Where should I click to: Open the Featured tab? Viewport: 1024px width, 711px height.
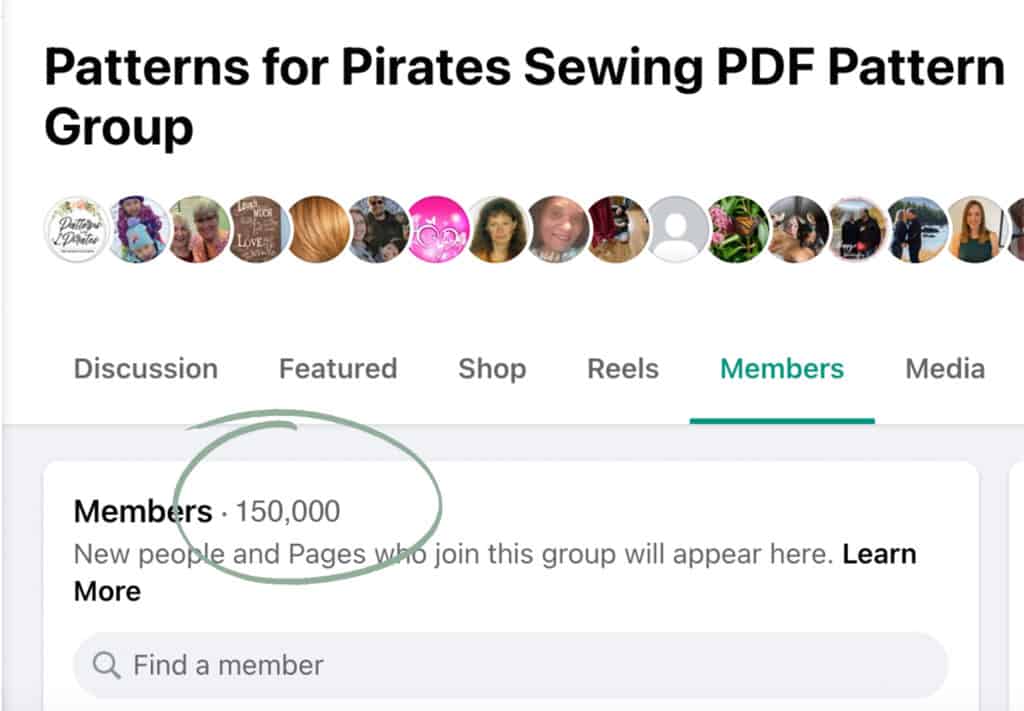pos(338,369)
